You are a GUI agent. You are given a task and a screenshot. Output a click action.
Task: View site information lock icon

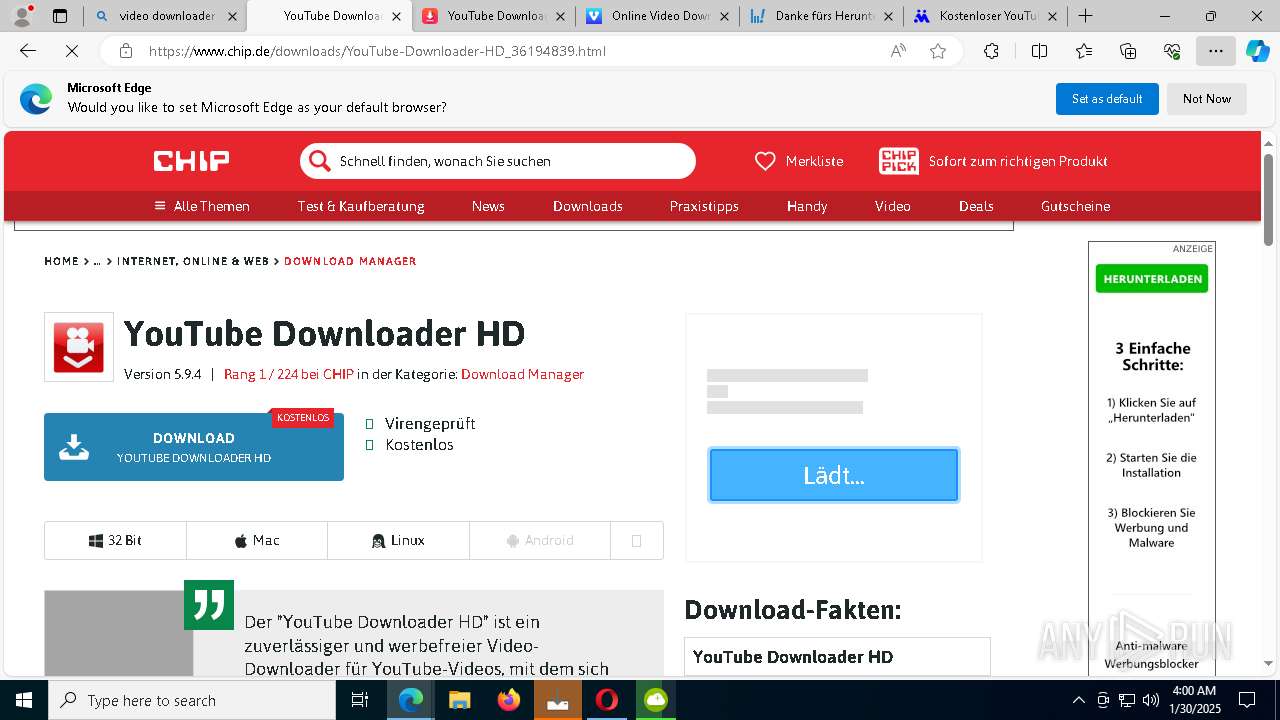pyautogui.click(x=126, y=51)
